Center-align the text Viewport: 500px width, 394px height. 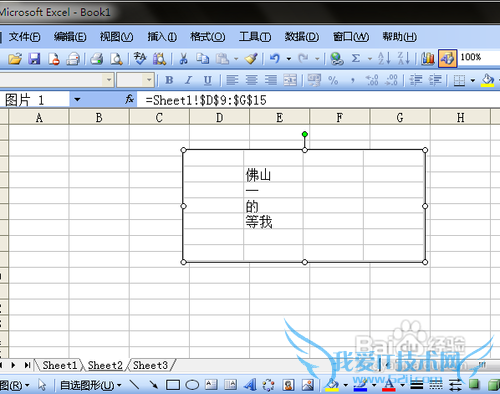252,80
